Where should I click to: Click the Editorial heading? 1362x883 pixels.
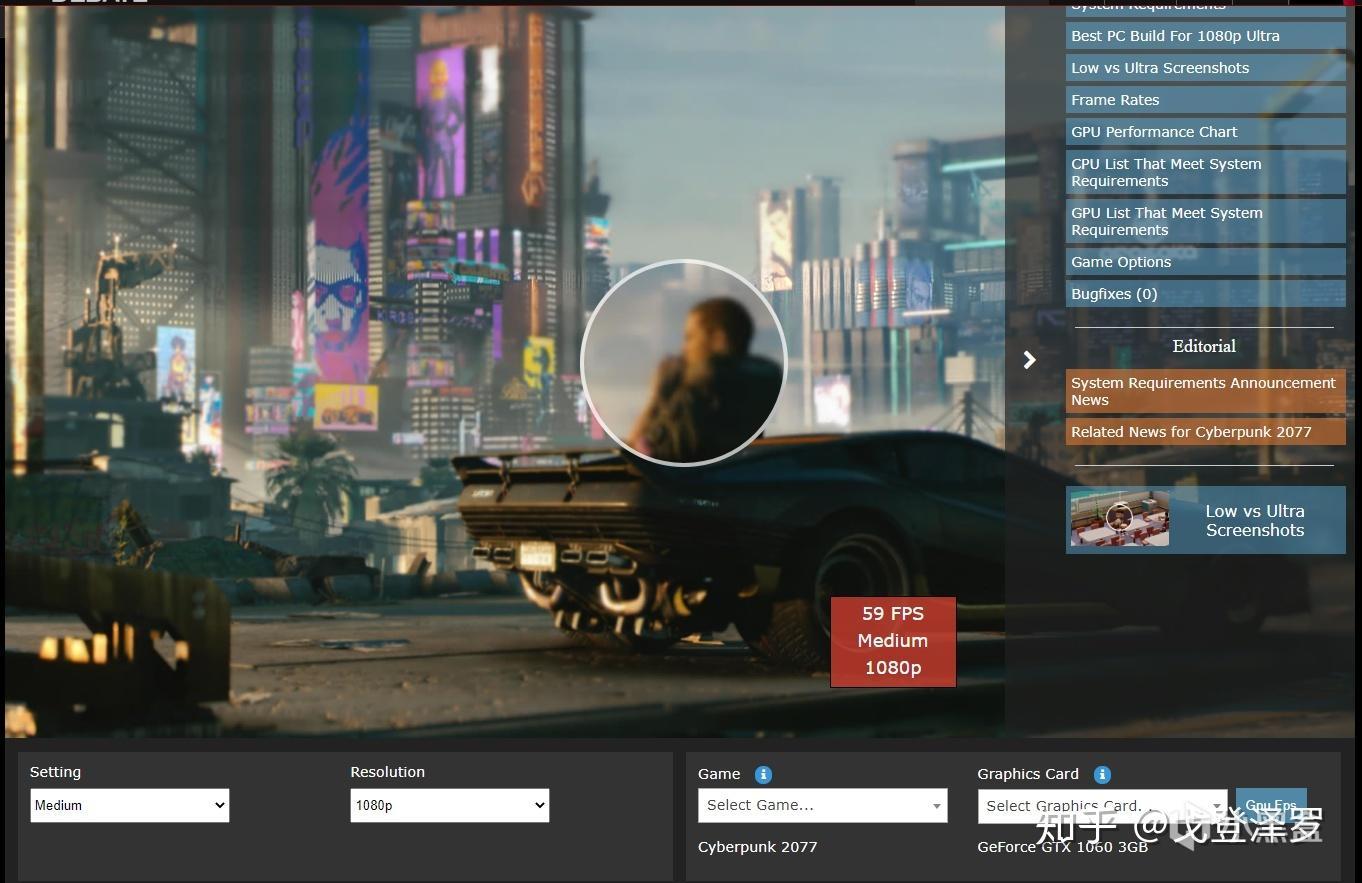(1204, 346)
